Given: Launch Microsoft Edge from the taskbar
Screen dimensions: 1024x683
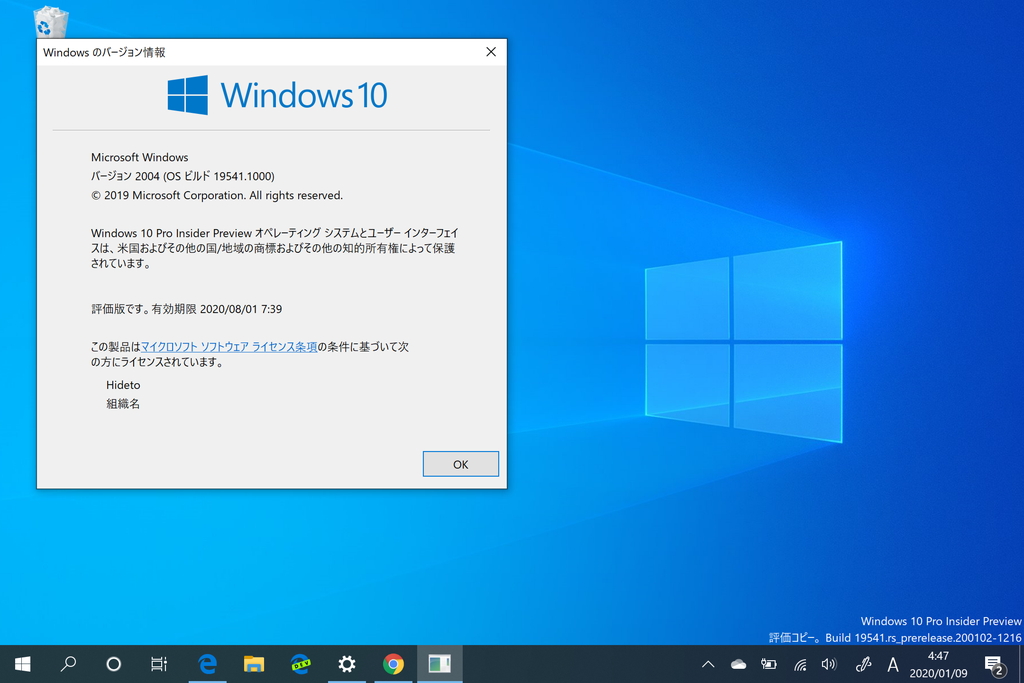Looking at the screenshot, I should [207, 664].
